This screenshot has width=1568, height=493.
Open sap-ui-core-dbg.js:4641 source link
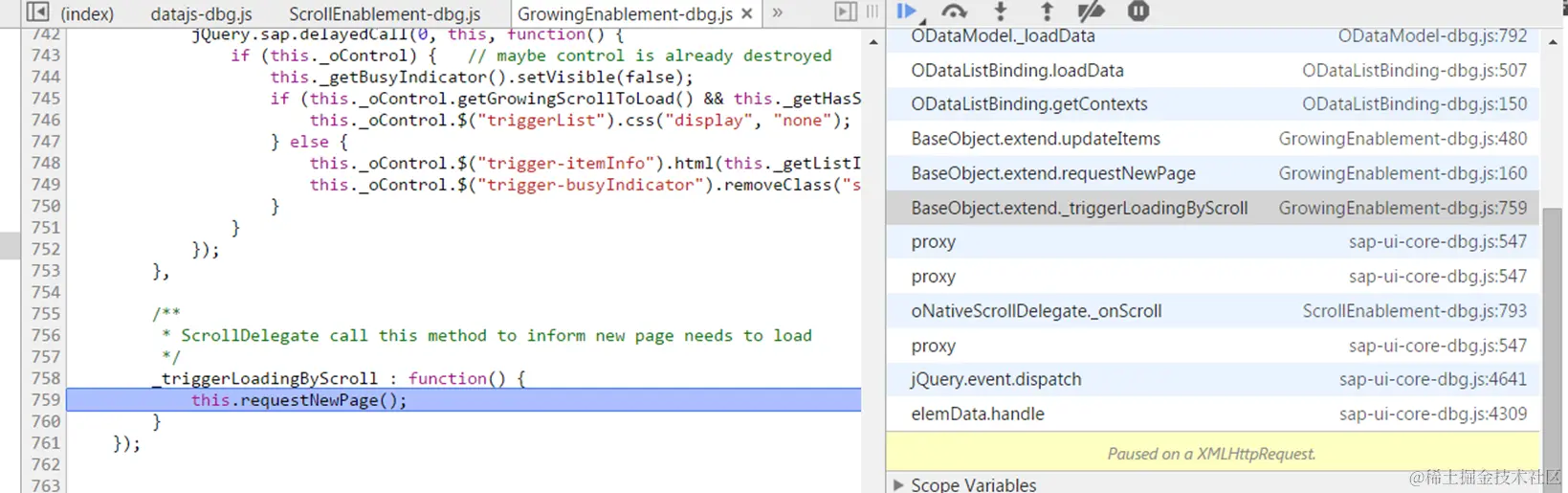point(1432,380)
